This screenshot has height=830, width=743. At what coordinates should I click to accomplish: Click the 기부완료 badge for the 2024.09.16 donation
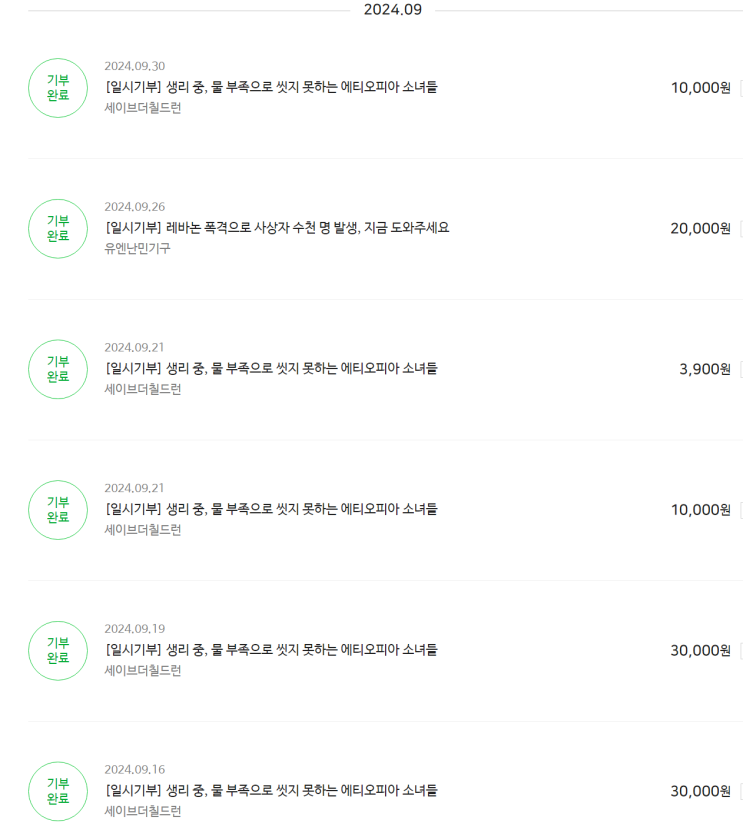click(x=58, y=791)
